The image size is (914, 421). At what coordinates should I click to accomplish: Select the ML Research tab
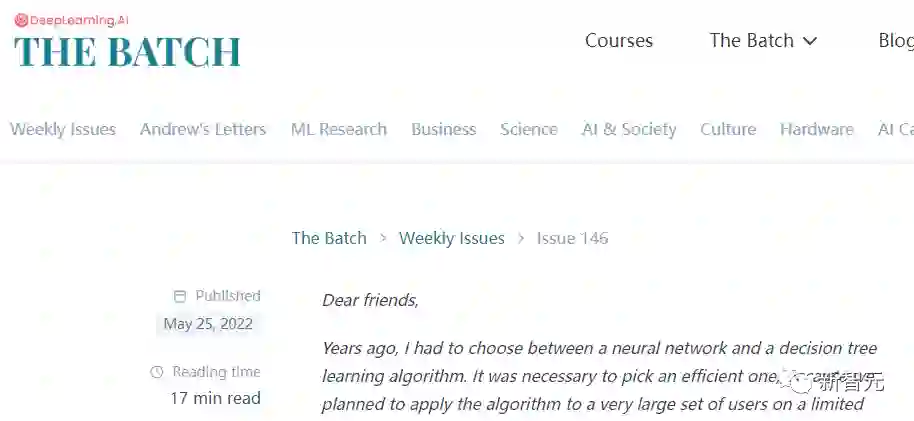pyautogui.click(x=338, y=129)
